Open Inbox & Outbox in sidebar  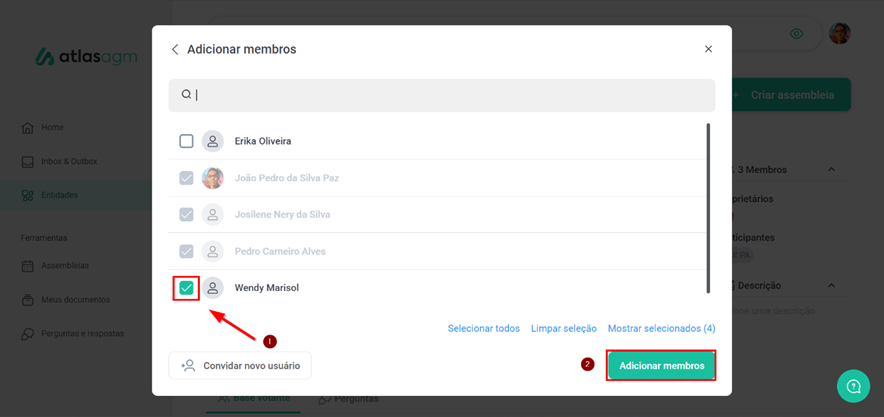68,161
